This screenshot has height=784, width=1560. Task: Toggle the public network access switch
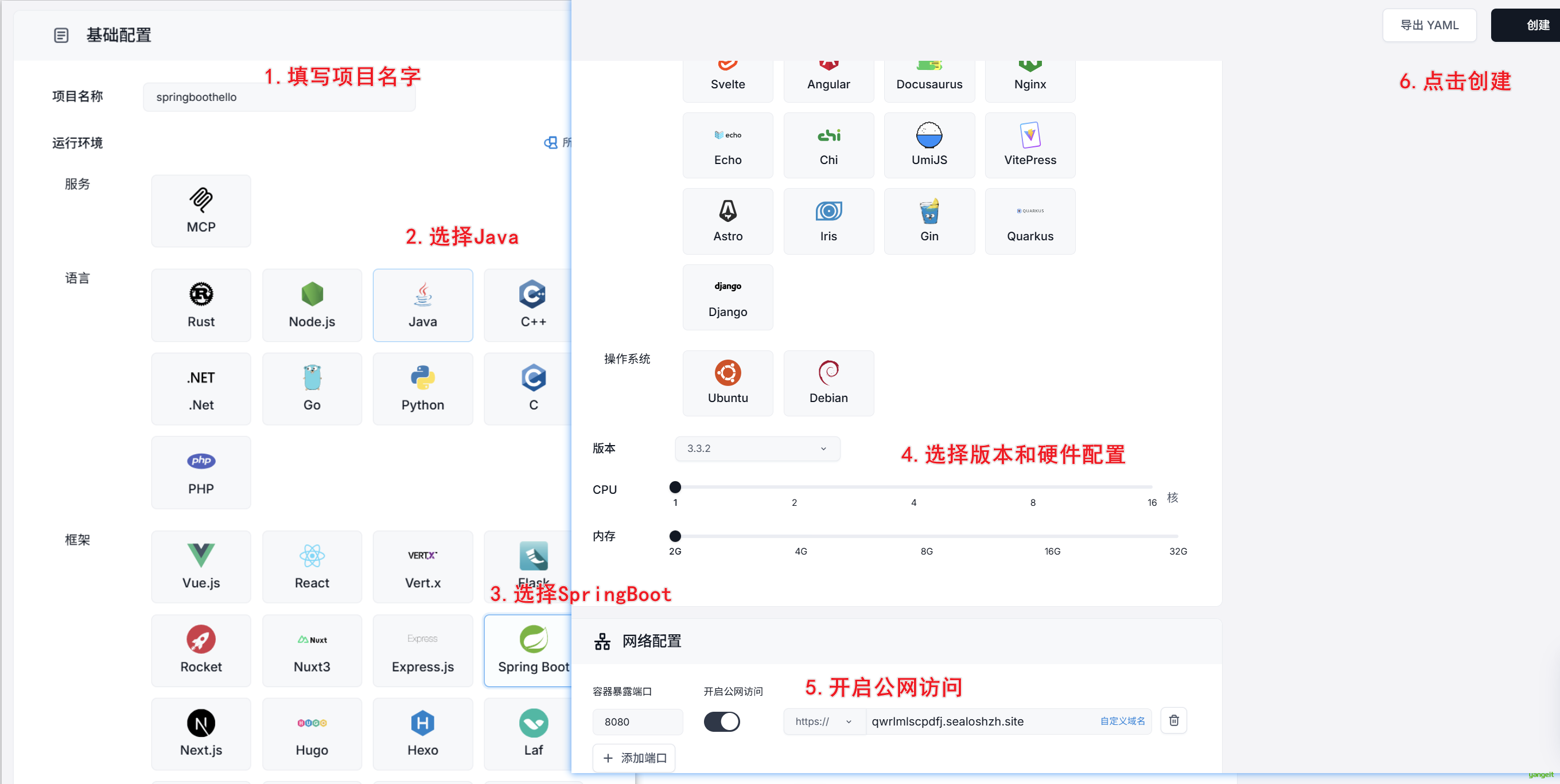click(721, 721)
